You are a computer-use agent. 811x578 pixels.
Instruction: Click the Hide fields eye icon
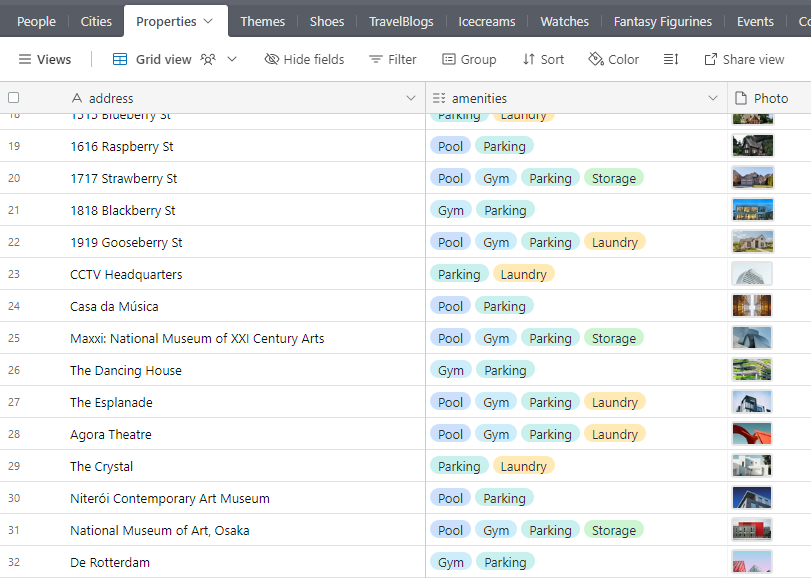pos(272,59)
